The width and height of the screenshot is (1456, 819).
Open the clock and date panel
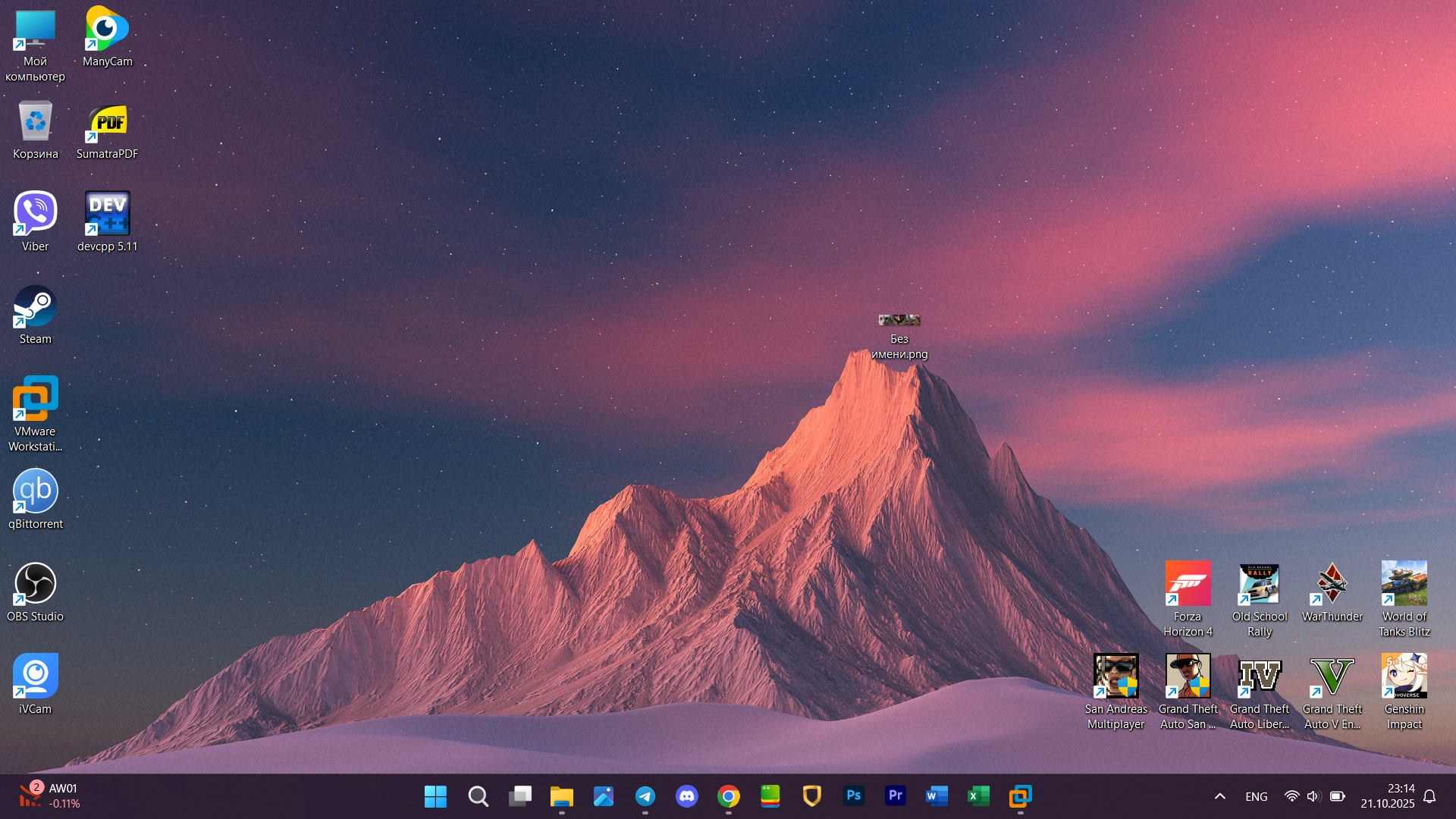[1387, 796]
